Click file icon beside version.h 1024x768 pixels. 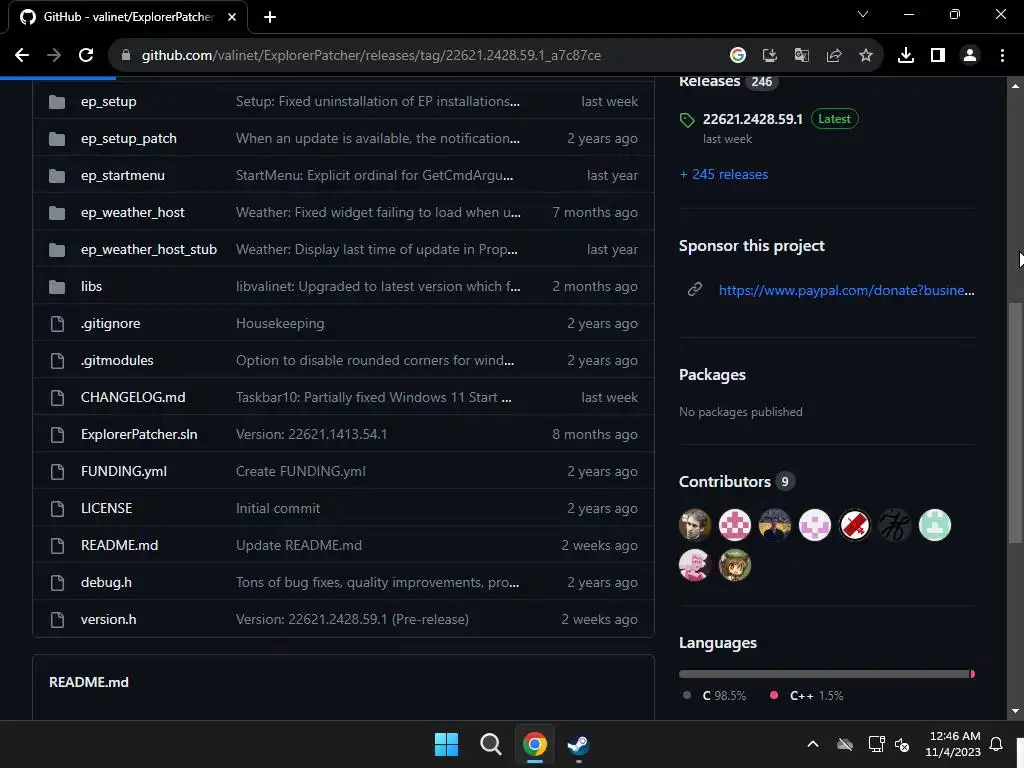(x=57, y=619)
